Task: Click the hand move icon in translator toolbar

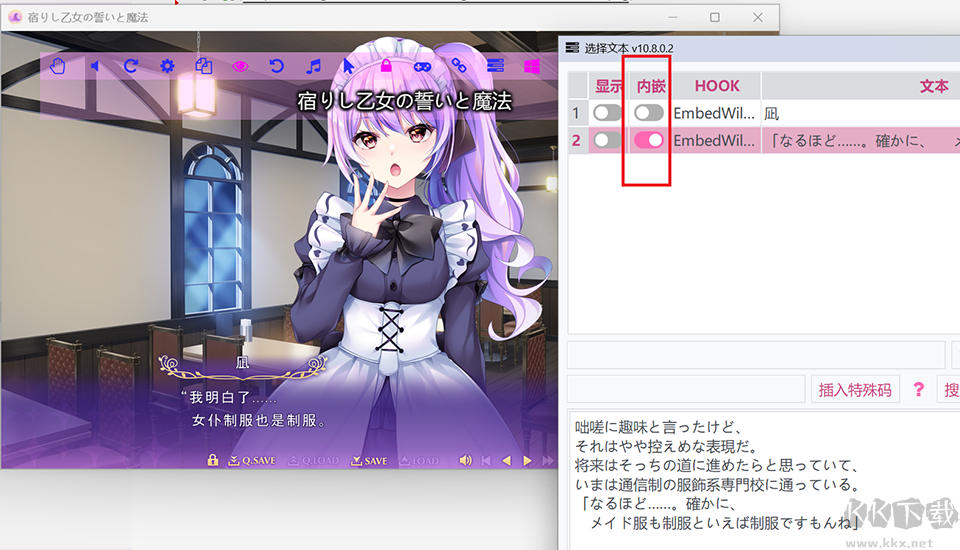Action: 58,66
